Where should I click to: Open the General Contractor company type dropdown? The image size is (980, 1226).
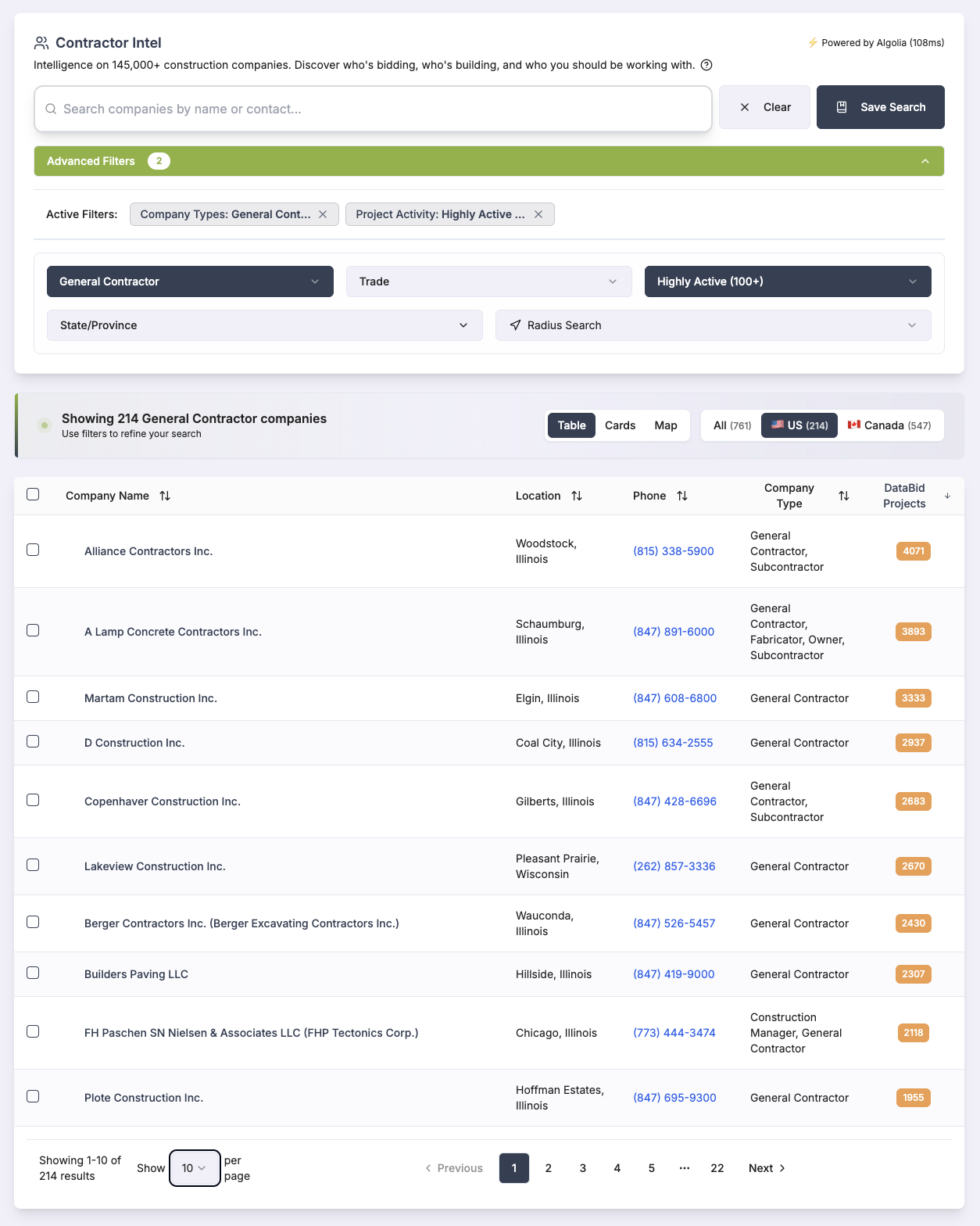[190, 281]
